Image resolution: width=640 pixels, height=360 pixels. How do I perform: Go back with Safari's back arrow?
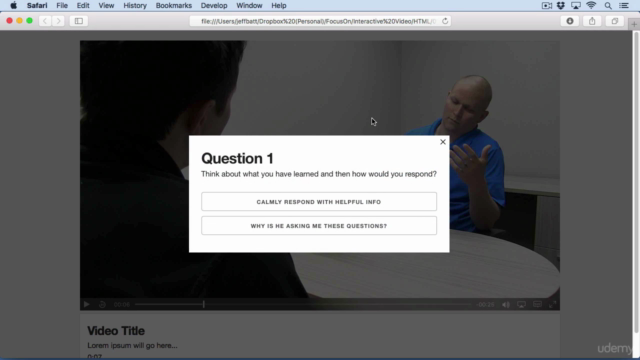(x=45, y=21)
